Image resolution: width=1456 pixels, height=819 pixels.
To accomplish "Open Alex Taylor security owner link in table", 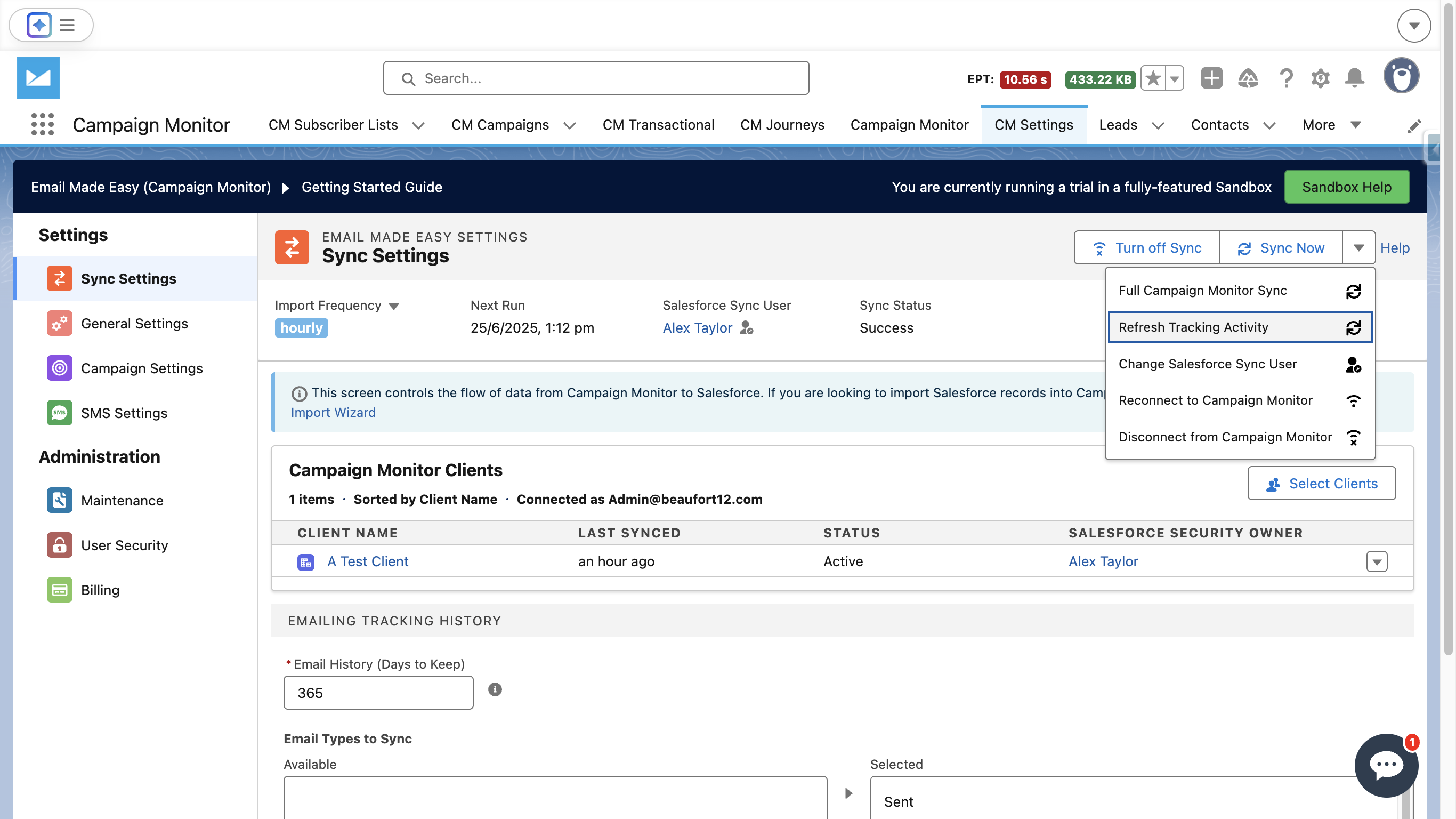I will pyautogui.click(x=1103, y=561).
